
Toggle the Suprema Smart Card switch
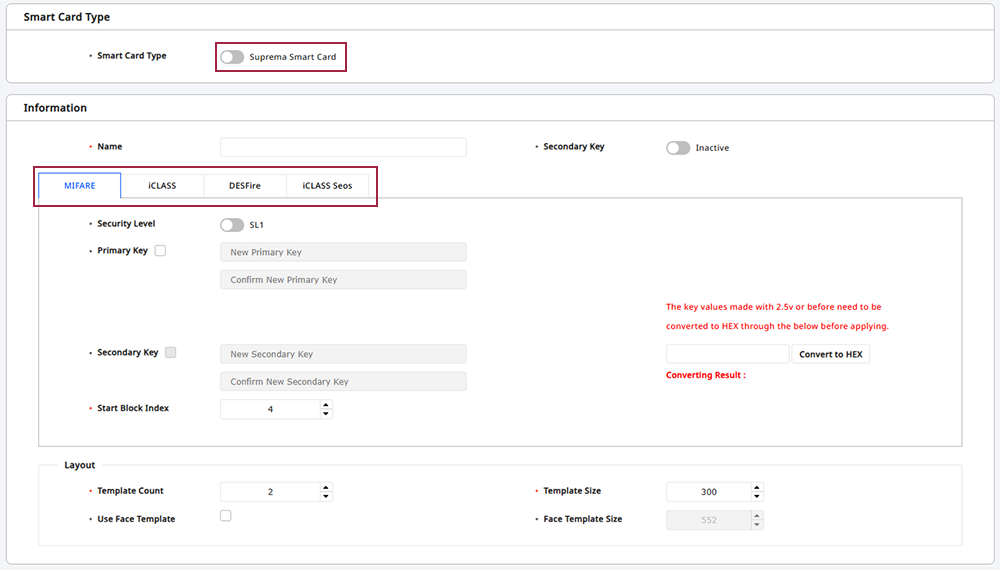(232, 57)
